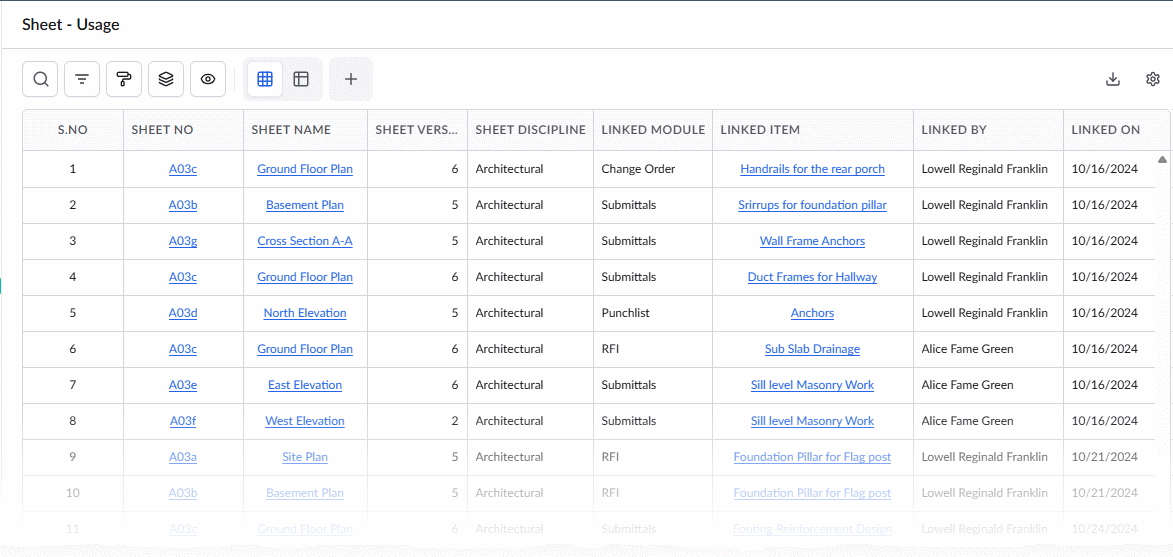Open Ground Floor Plan in row 1
The image size is (1173, 557).
[x=305, y=169]
